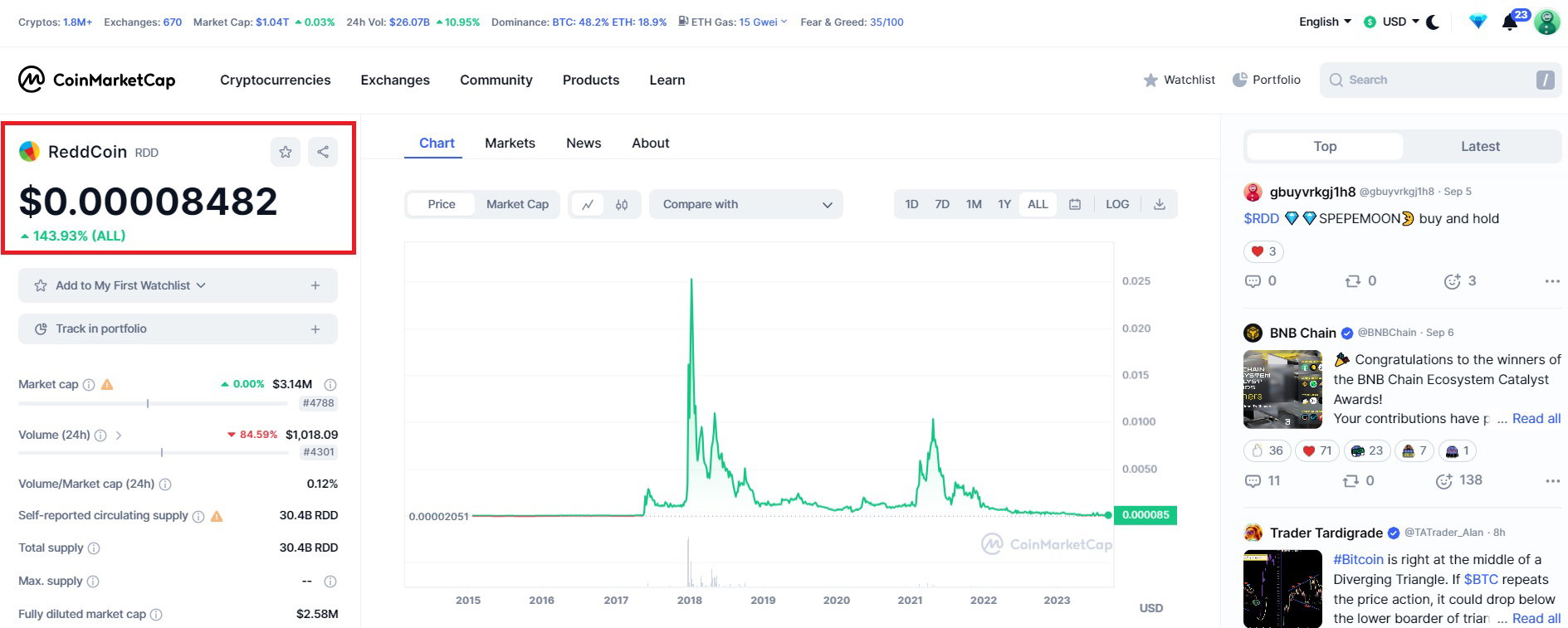Viewport: 1568px width, 628px height.
Task: Click the circulating supply warning triangle
Action: pyautogui.click(x=217, y=516)
